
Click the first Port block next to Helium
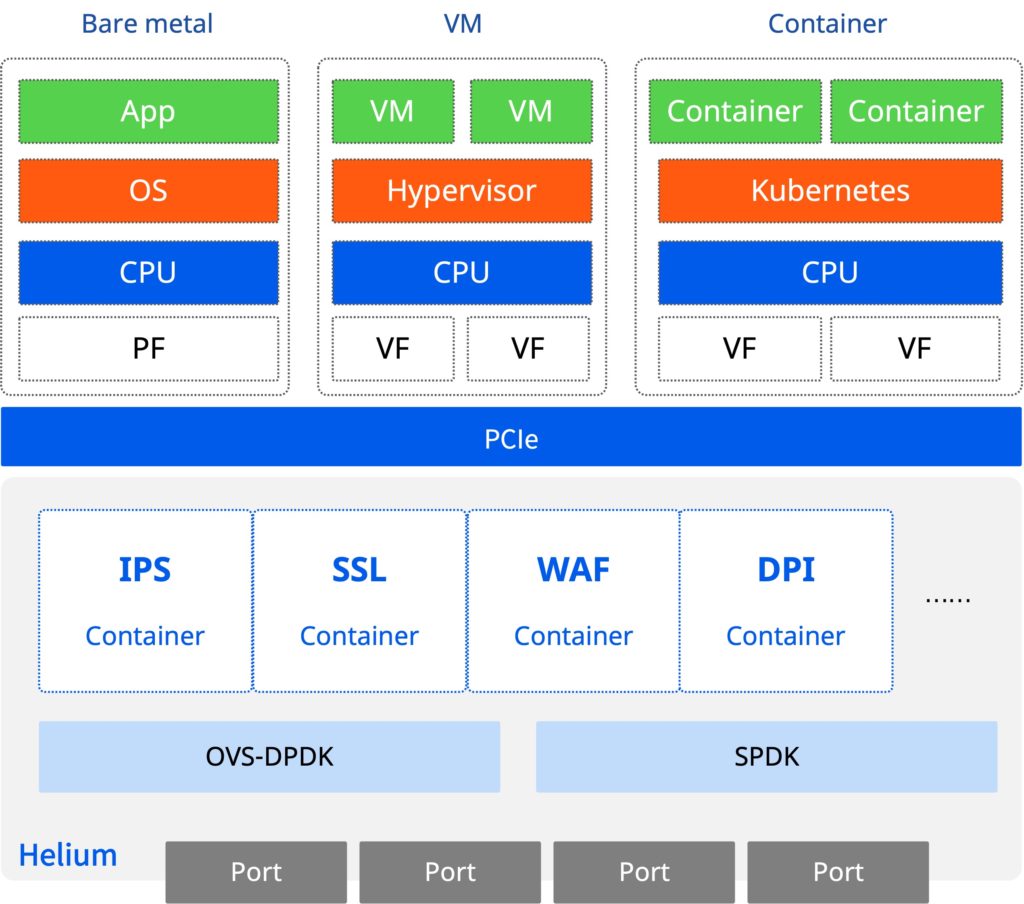click(x=256, y=872)
